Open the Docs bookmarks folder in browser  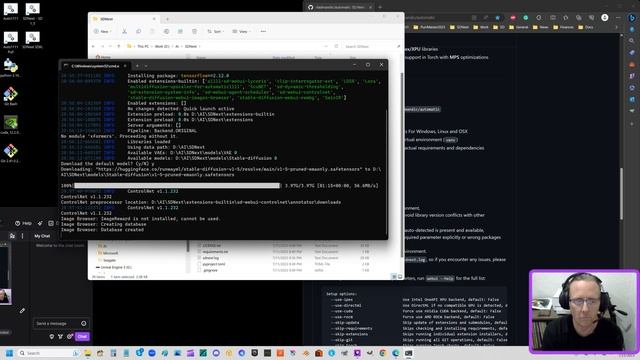pos(587,27)
